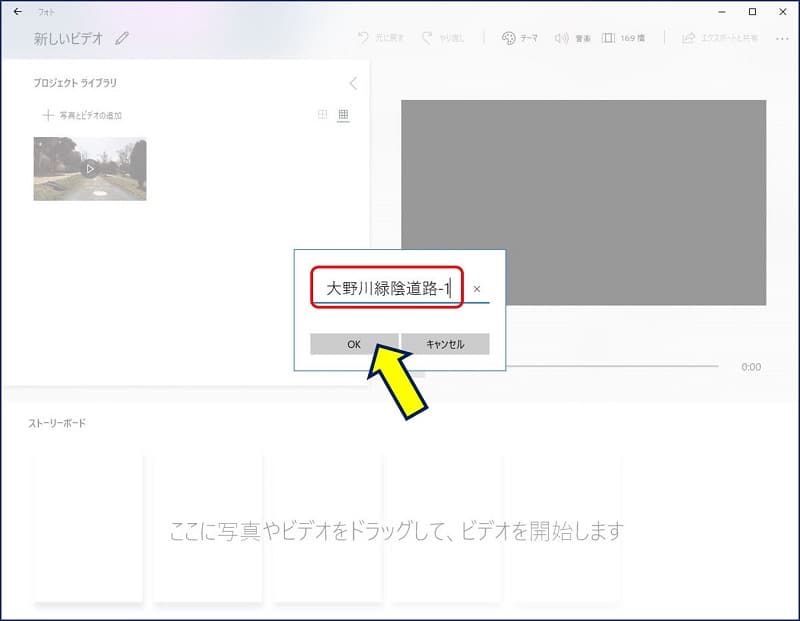
Task: Open the Music (音楽) speaker icon
Action: tap(561, 38)
